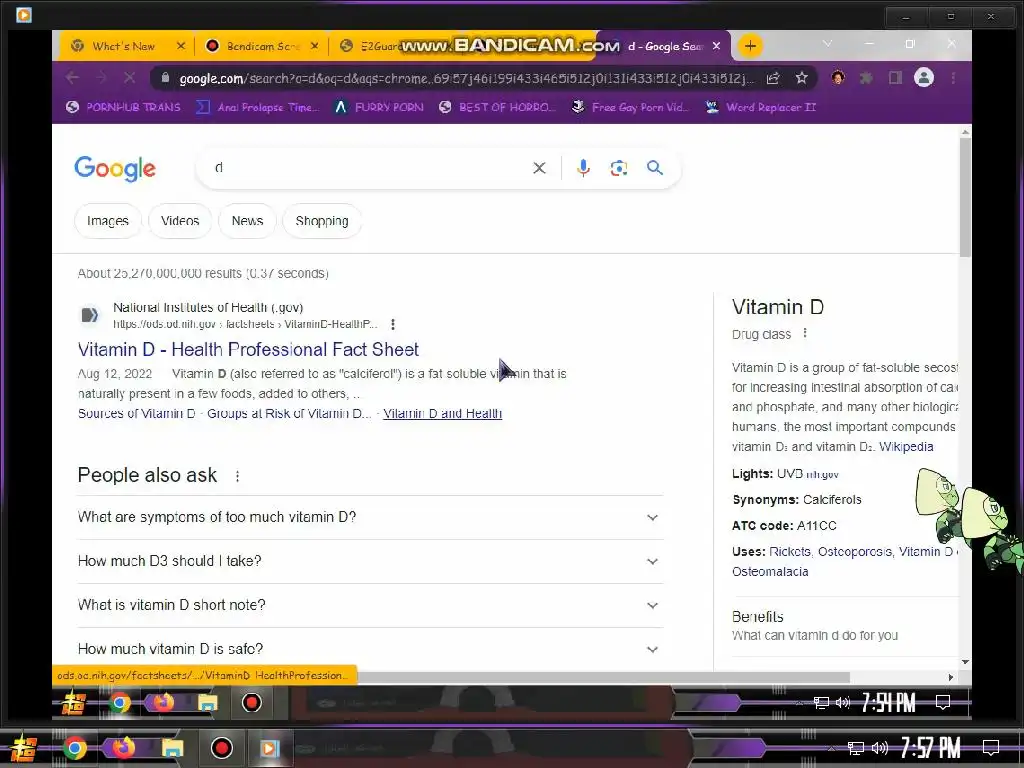Open Word Replacer II bookmark
Screen dimensions: 1024x768
(x=761, y=107)
